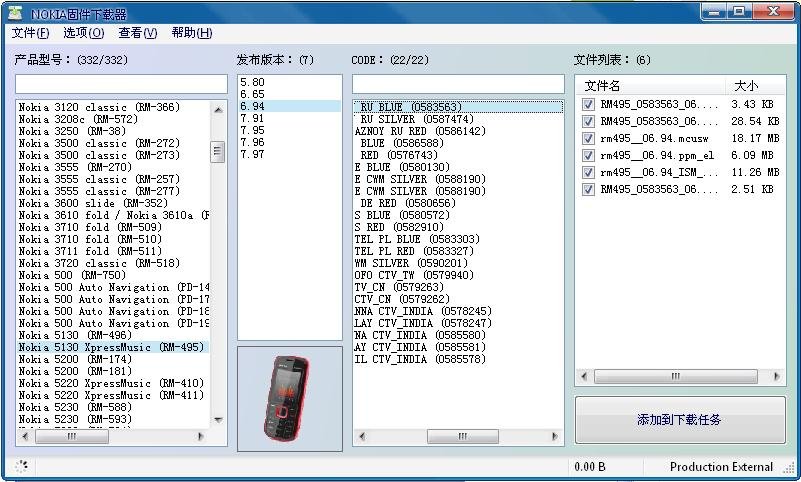This screenshot has height=482, width=801.
Task: Select code OFO CTV_TW (0579940)
Action: tap(458, 275)
